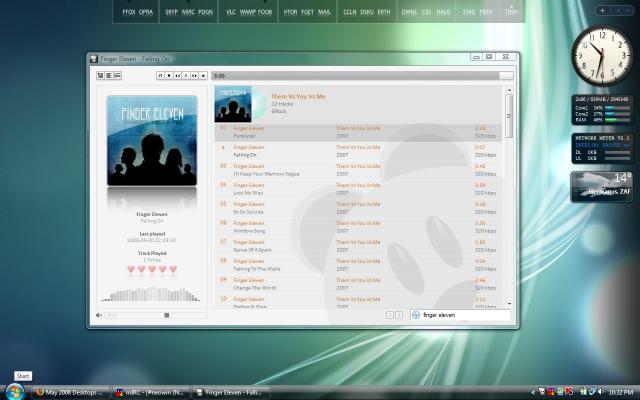Select track Change The World

tap(358, 284)
